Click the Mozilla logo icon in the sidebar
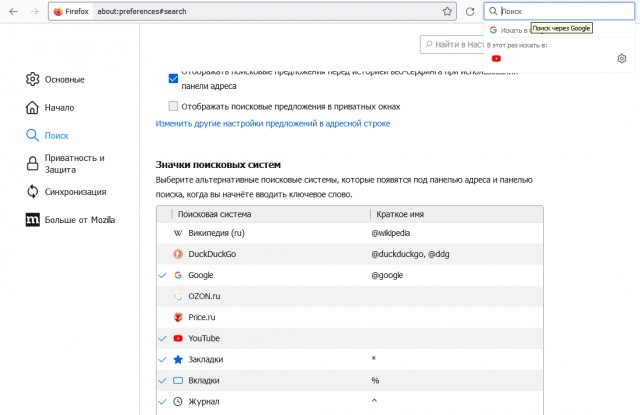 33,220
